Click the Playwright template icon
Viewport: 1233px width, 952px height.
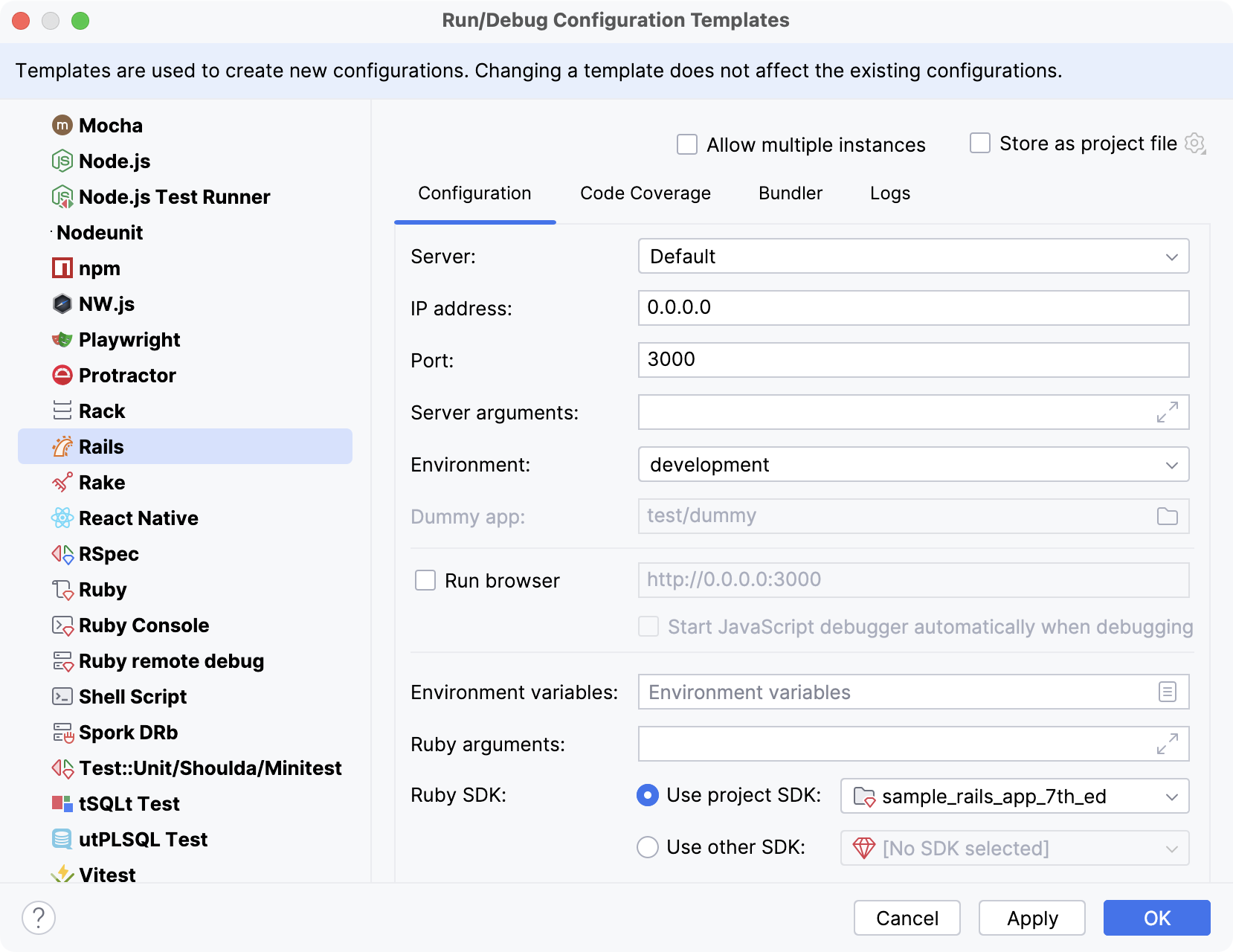[63, 339]
